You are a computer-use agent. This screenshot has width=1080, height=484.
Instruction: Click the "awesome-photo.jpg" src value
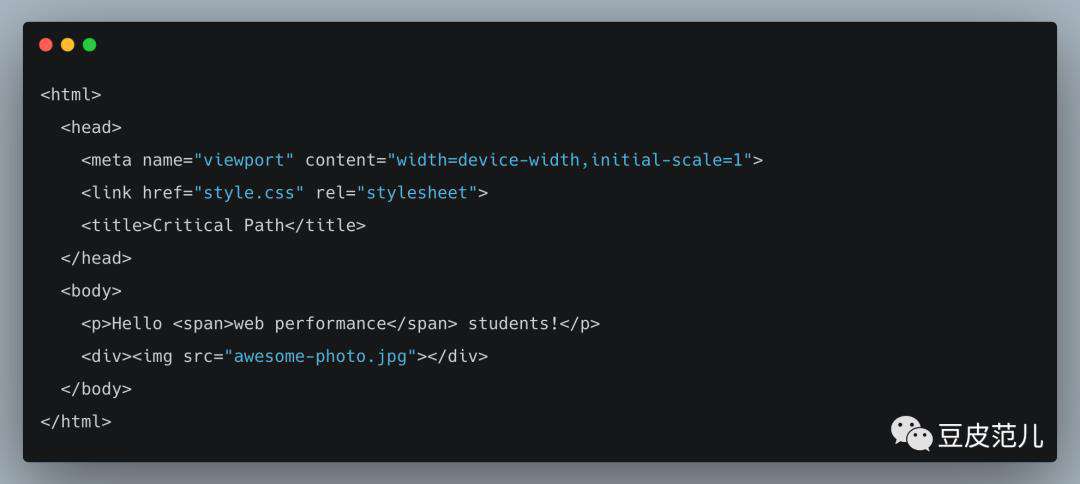click(320, 357)
